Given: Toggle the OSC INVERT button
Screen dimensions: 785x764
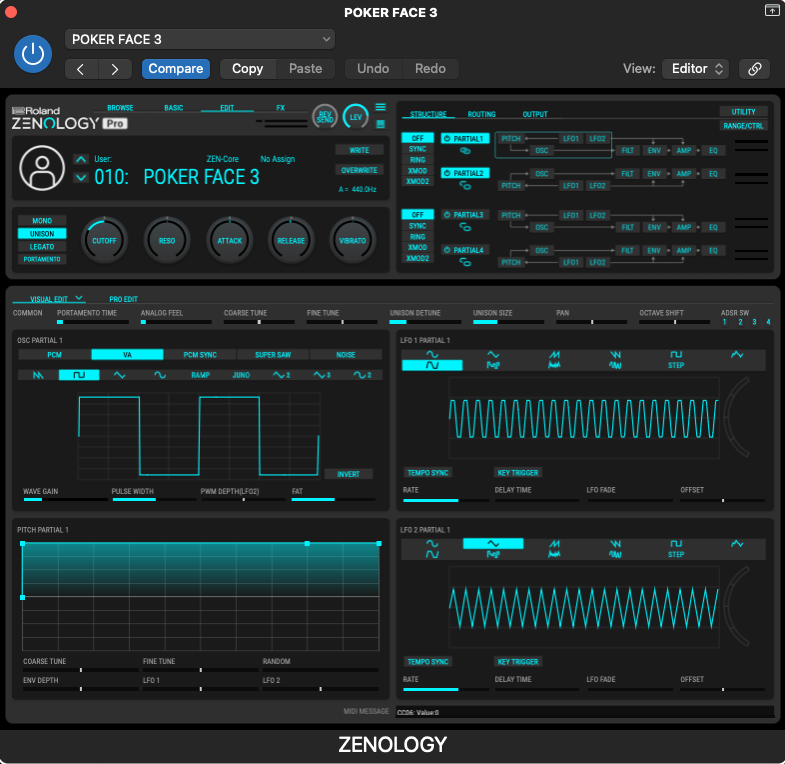Looking at the screenshot, I should point(348,474).
